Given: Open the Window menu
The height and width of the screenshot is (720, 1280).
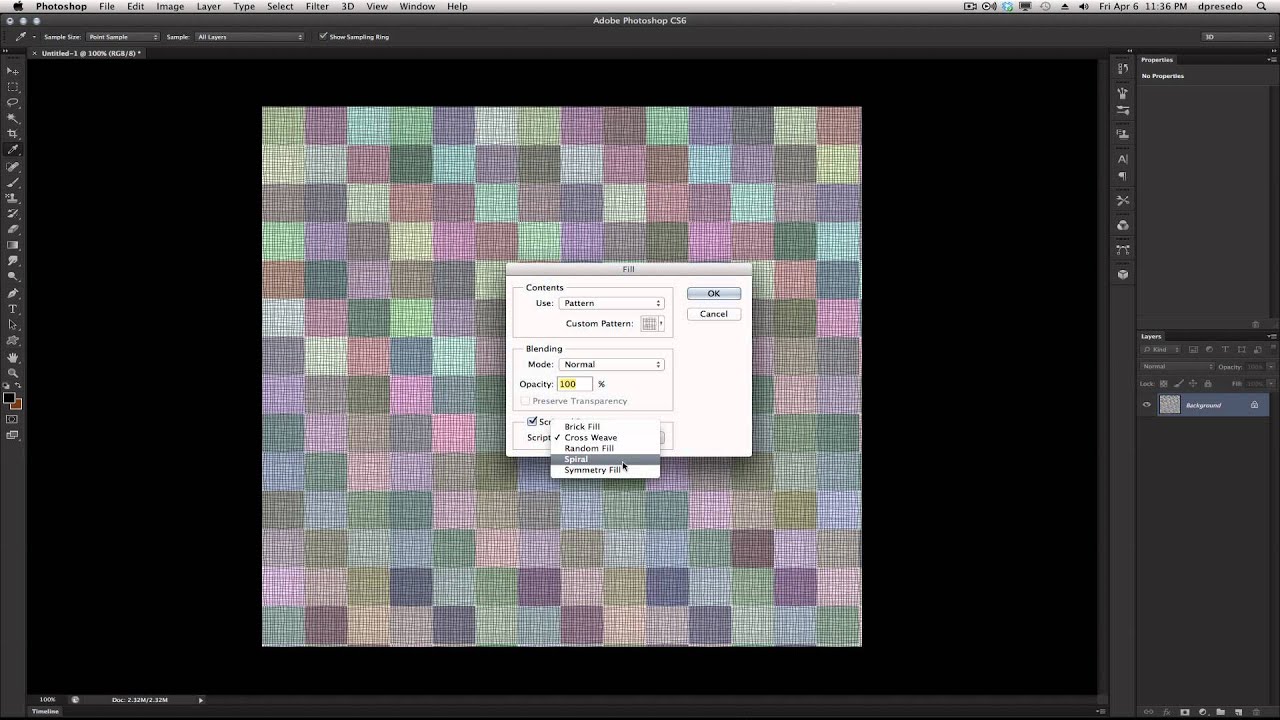Looking at the screenshot, I should coord(417,6).
